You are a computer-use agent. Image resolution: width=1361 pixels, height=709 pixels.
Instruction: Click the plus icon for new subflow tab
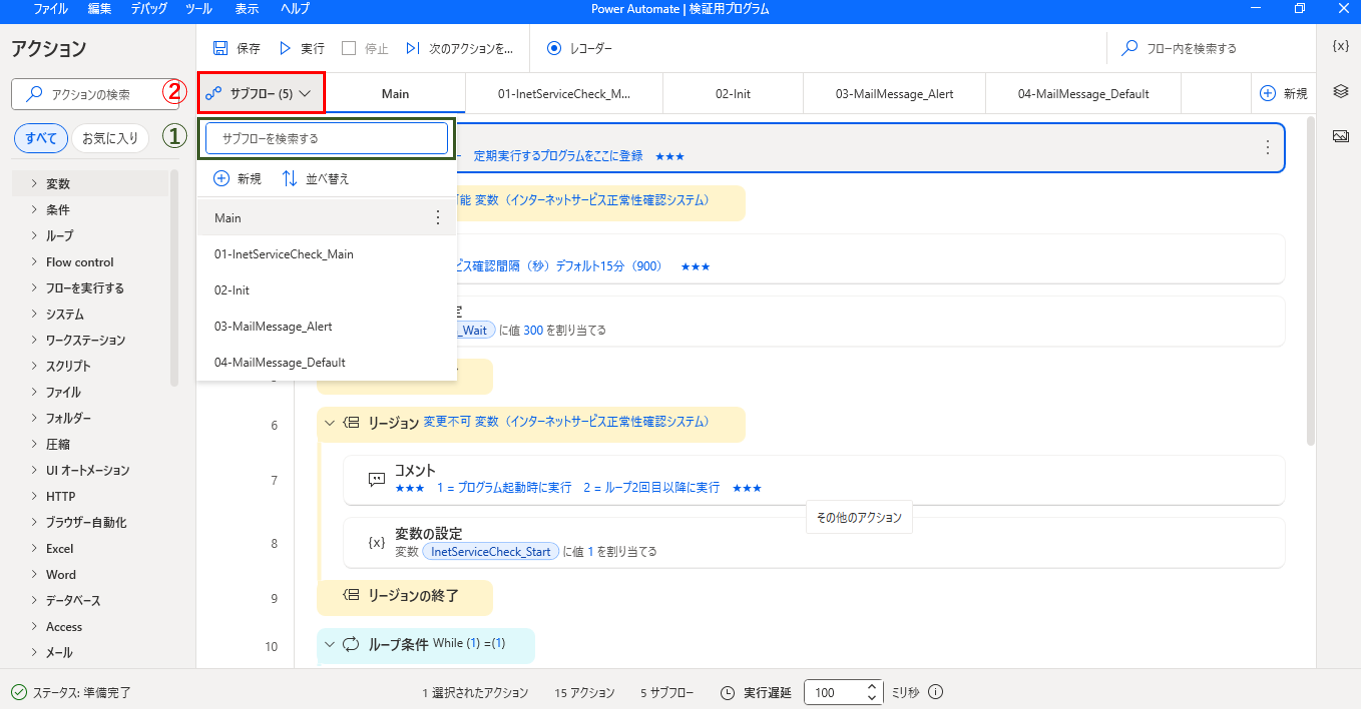click(x=1268, y=93)
